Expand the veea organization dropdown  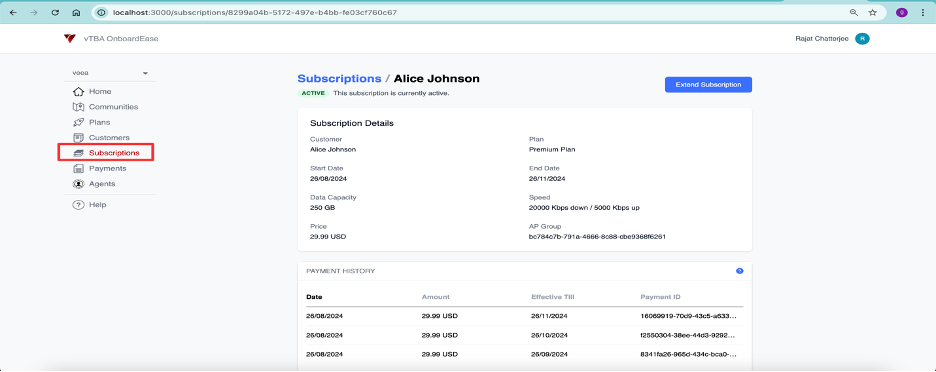[x=110, y=73]
